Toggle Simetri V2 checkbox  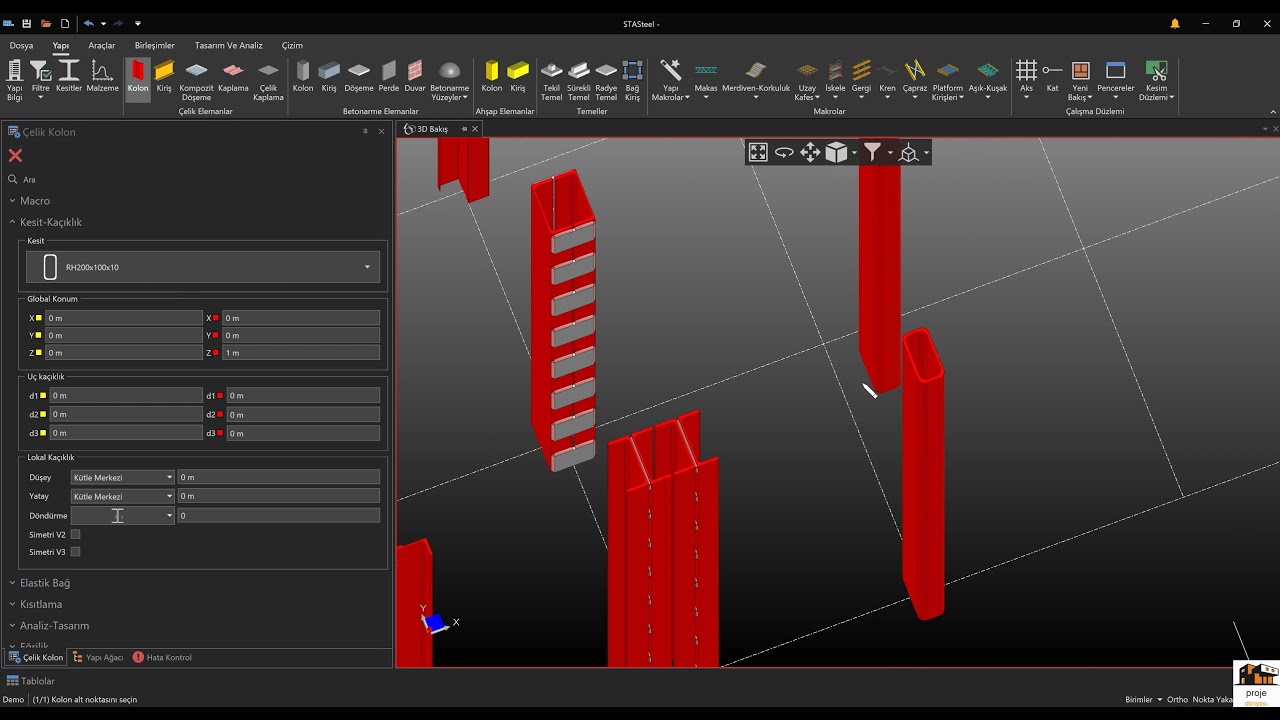tap(75, 534)
